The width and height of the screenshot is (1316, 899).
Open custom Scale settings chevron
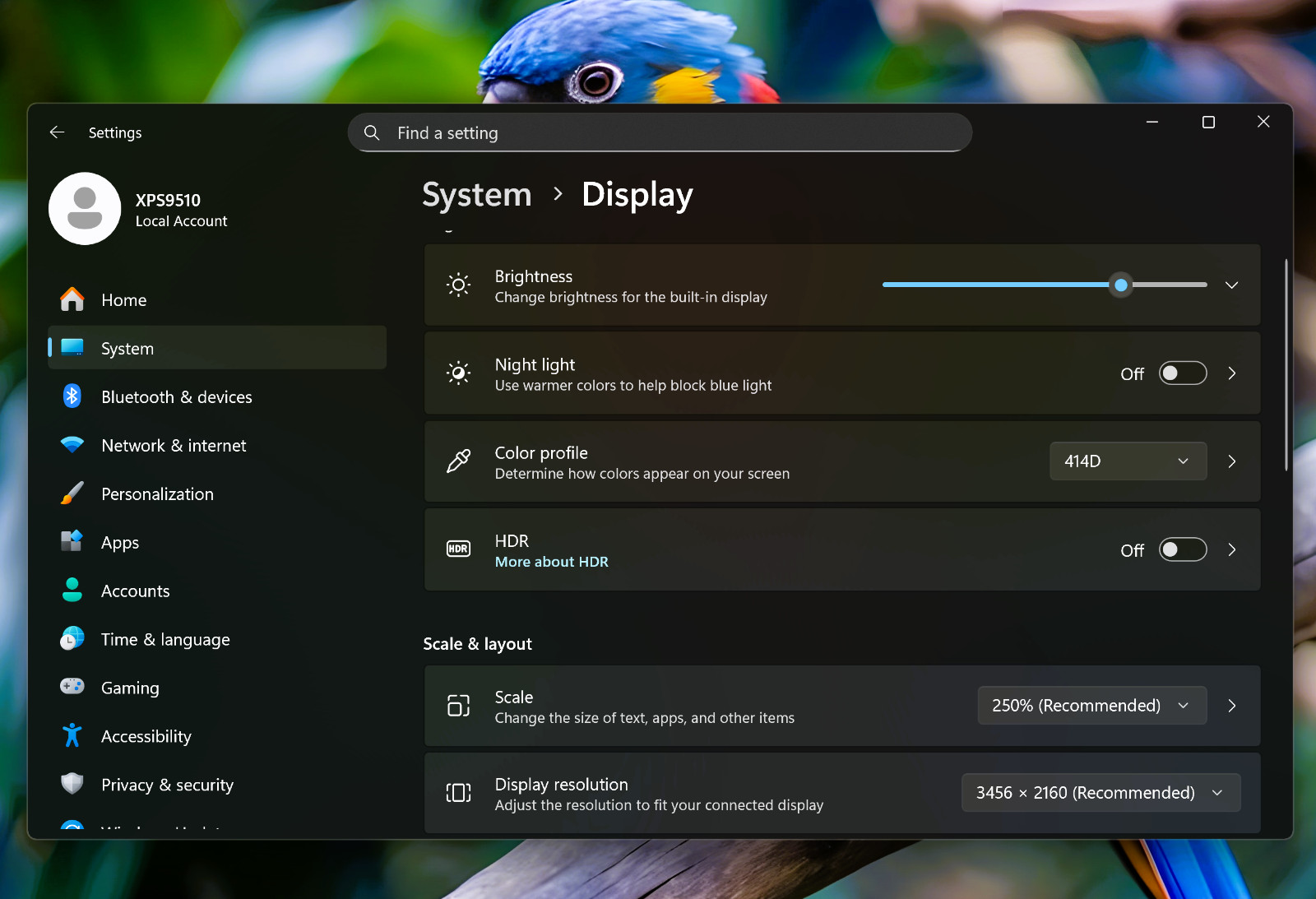pos(1232,706)
